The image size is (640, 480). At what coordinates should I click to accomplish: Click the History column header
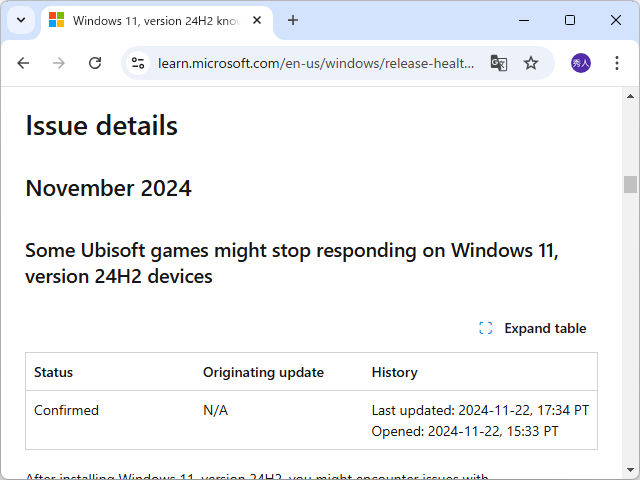(x=395, y=372)
